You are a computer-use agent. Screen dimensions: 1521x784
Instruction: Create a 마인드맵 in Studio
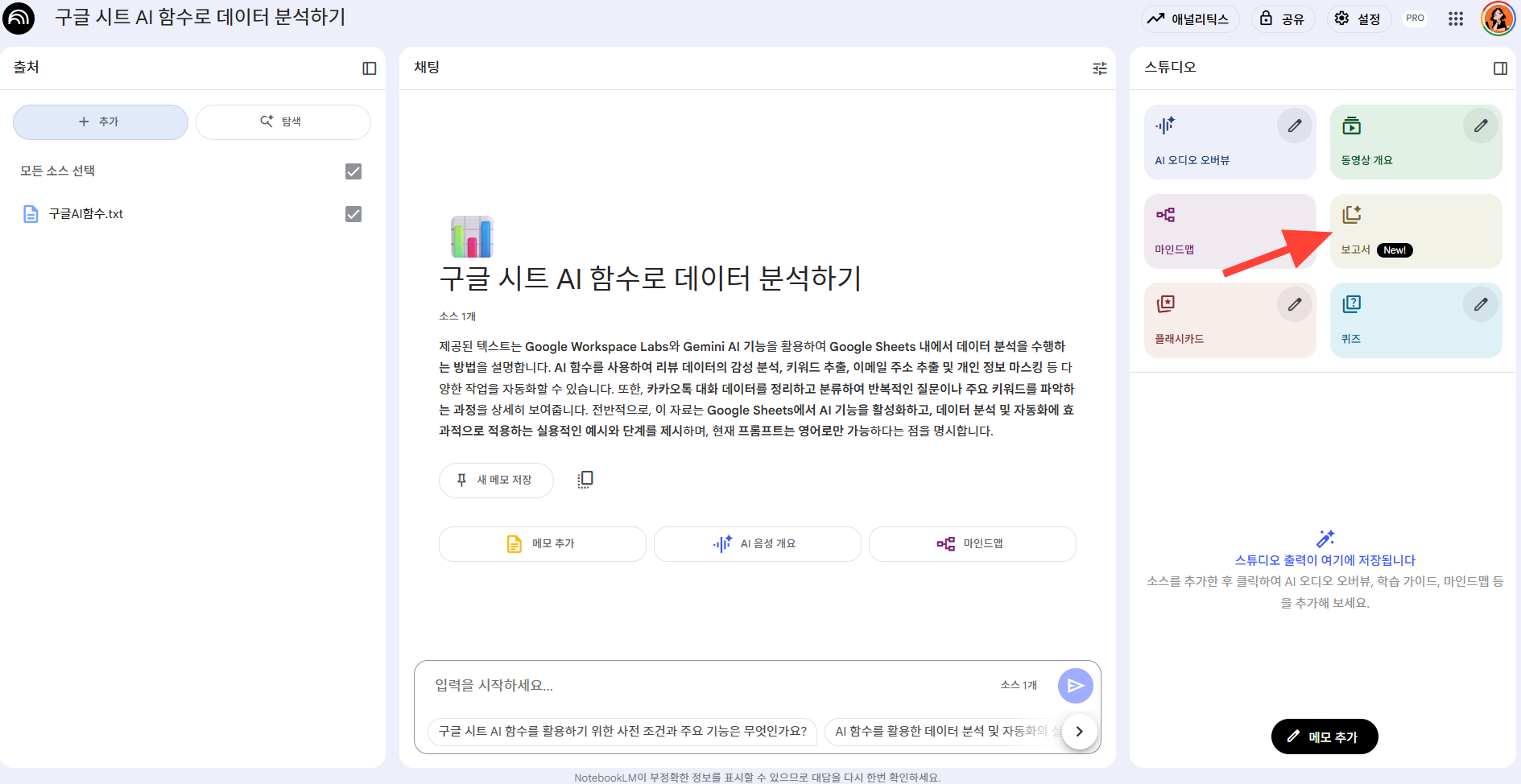[x=1230, y=232]
